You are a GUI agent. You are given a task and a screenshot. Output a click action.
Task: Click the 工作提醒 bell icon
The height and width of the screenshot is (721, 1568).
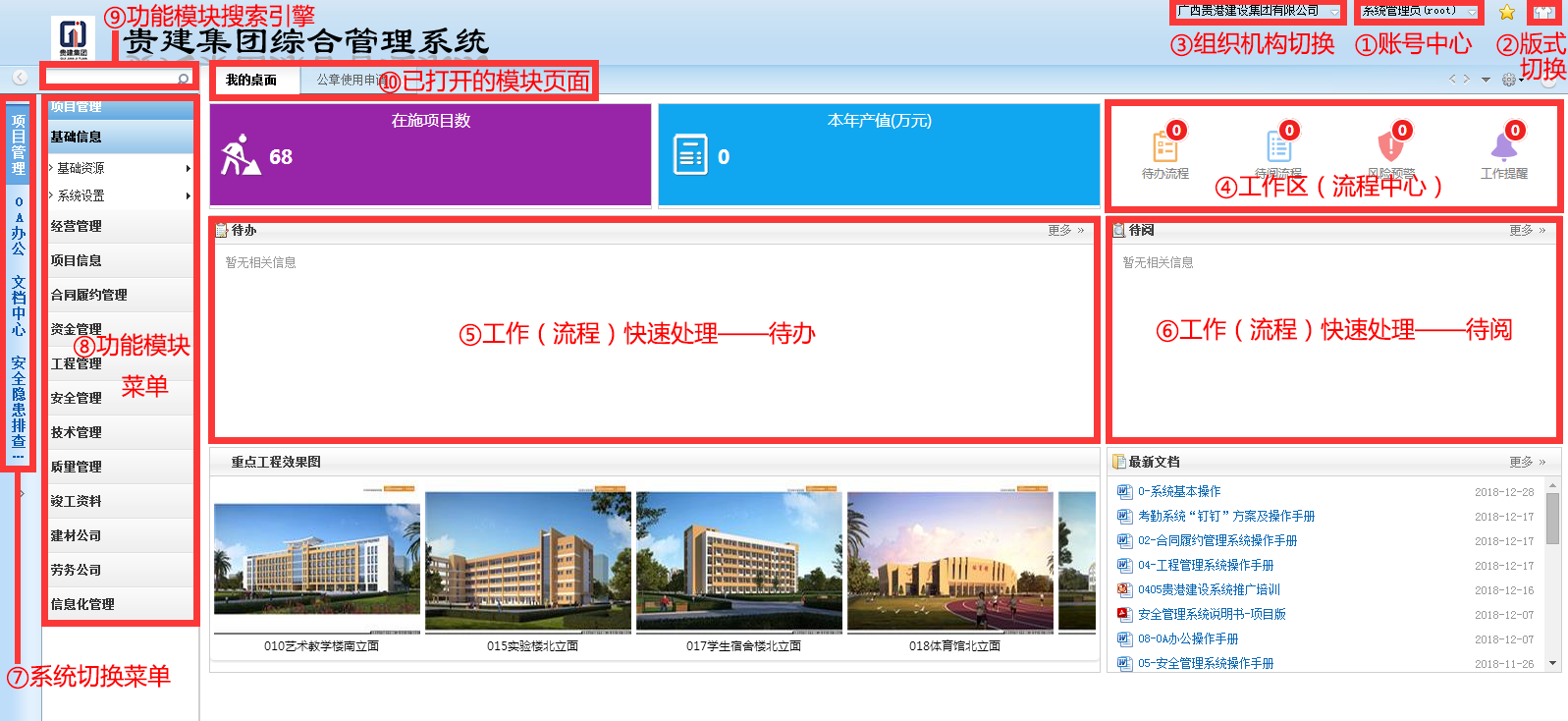[x=1503, y=146]
